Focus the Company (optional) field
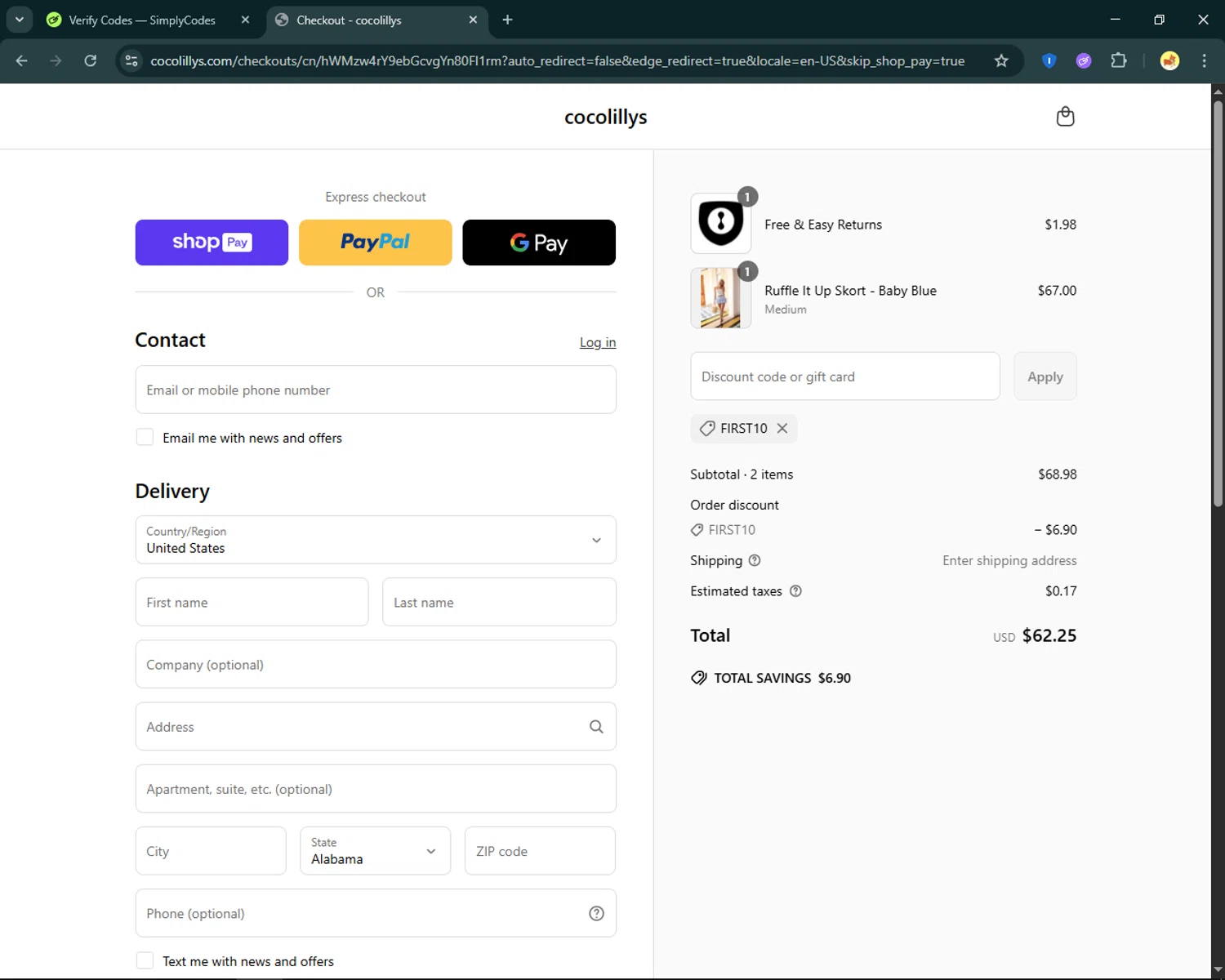This screenshot has width=1225, height=980. (x=376, y=664)
